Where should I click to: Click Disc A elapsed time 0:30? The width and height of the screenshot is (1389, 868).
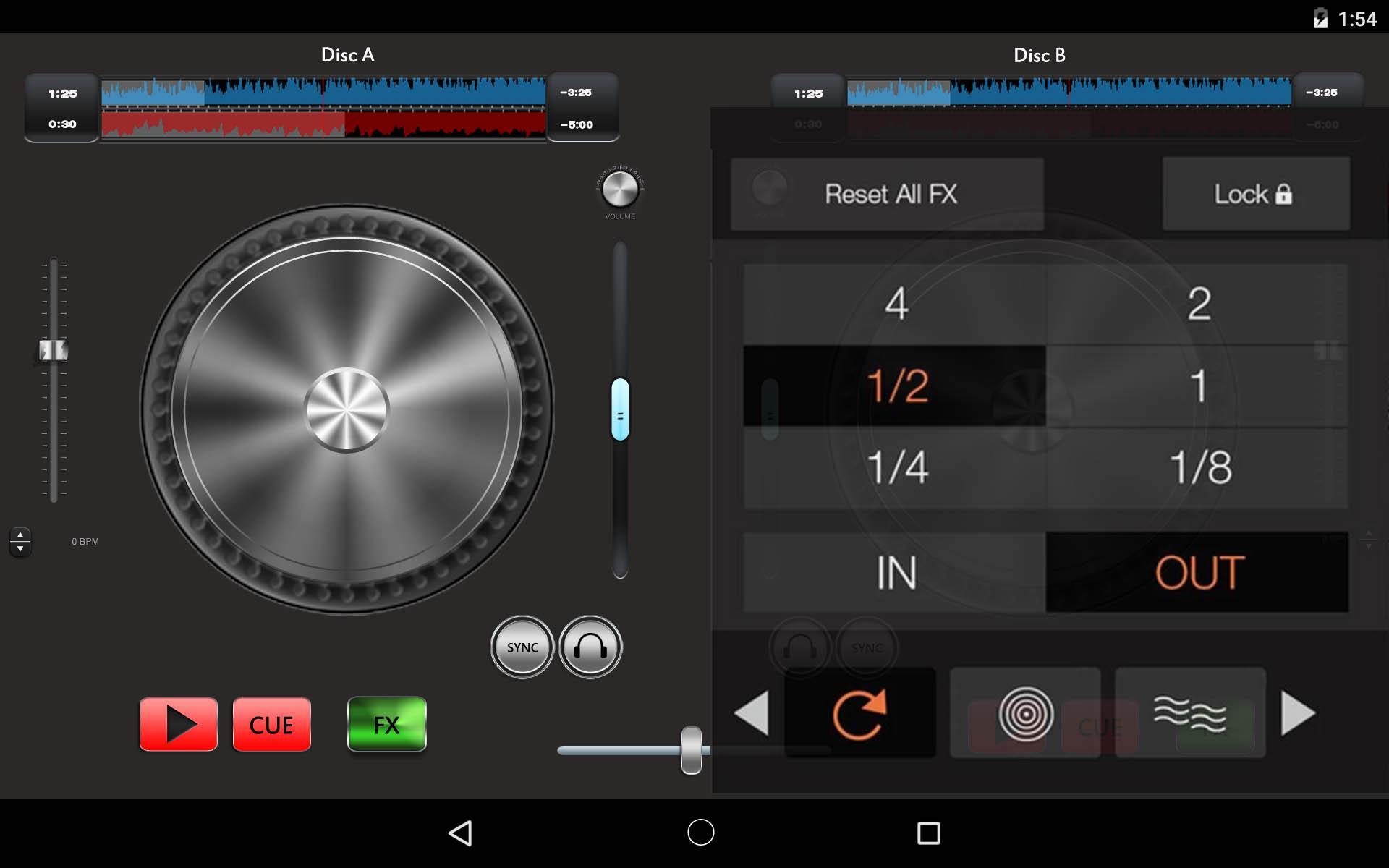click(x=62, y=124)
